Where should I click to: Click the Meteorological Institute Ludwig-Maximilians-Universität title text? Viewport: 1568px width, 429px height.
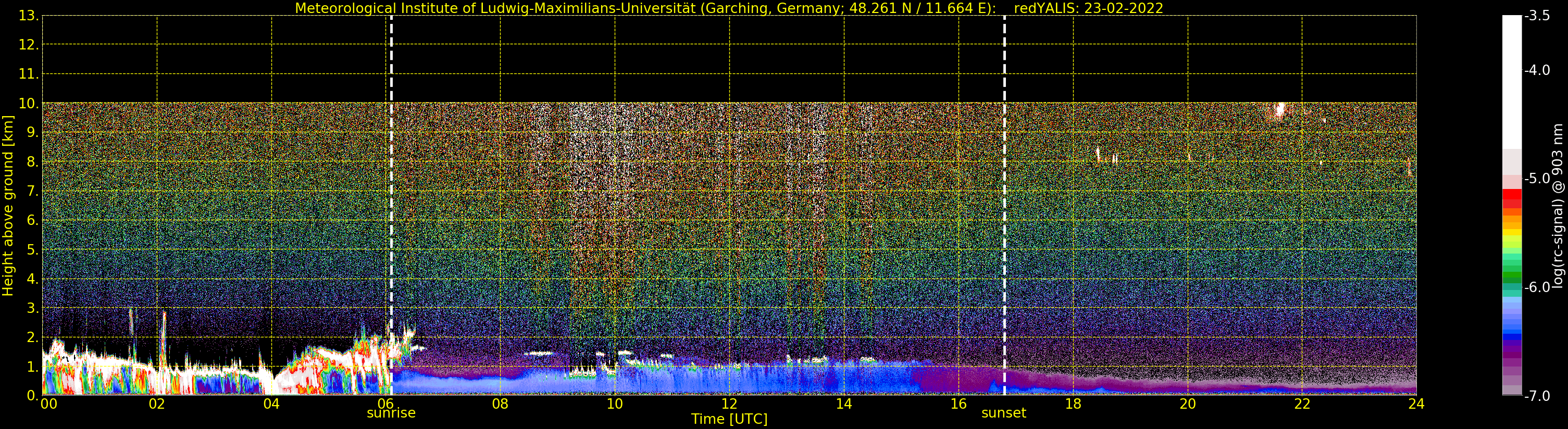coord(645,8)
